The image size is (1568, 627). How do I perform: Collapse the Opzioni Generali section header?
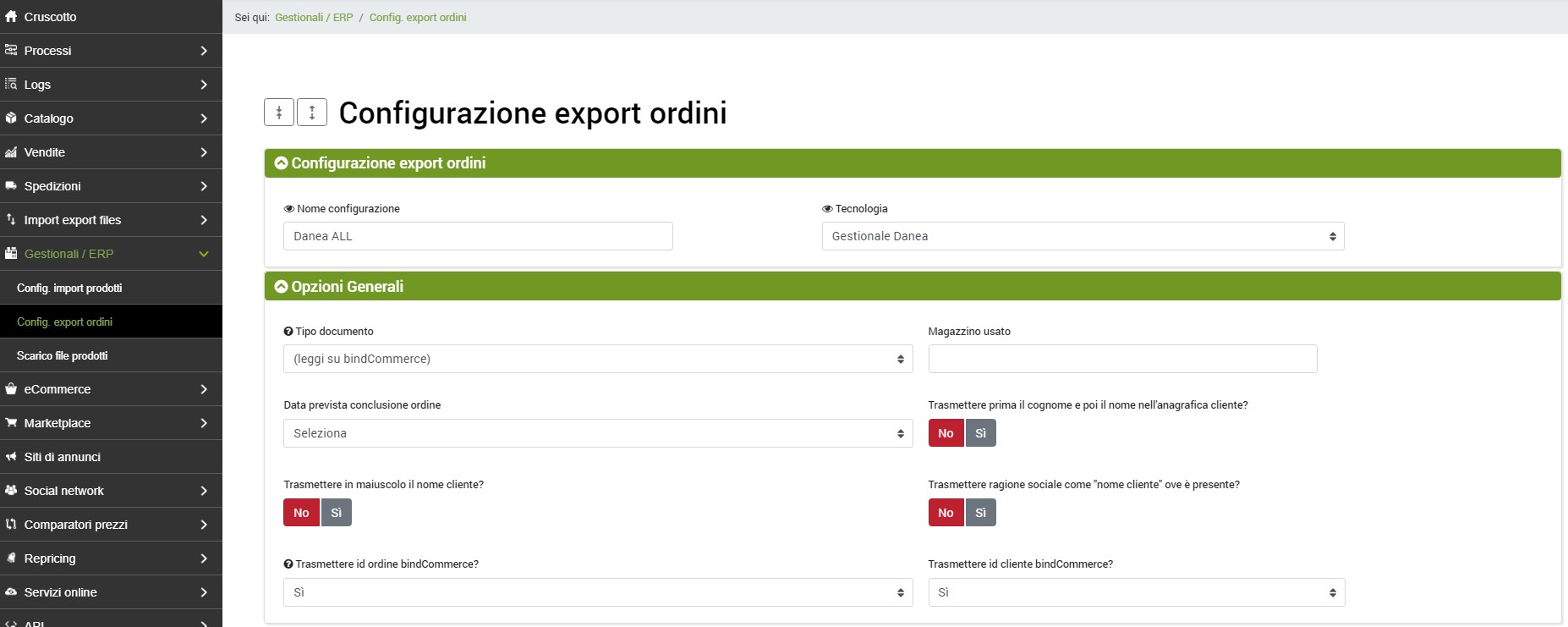[282, 287]
